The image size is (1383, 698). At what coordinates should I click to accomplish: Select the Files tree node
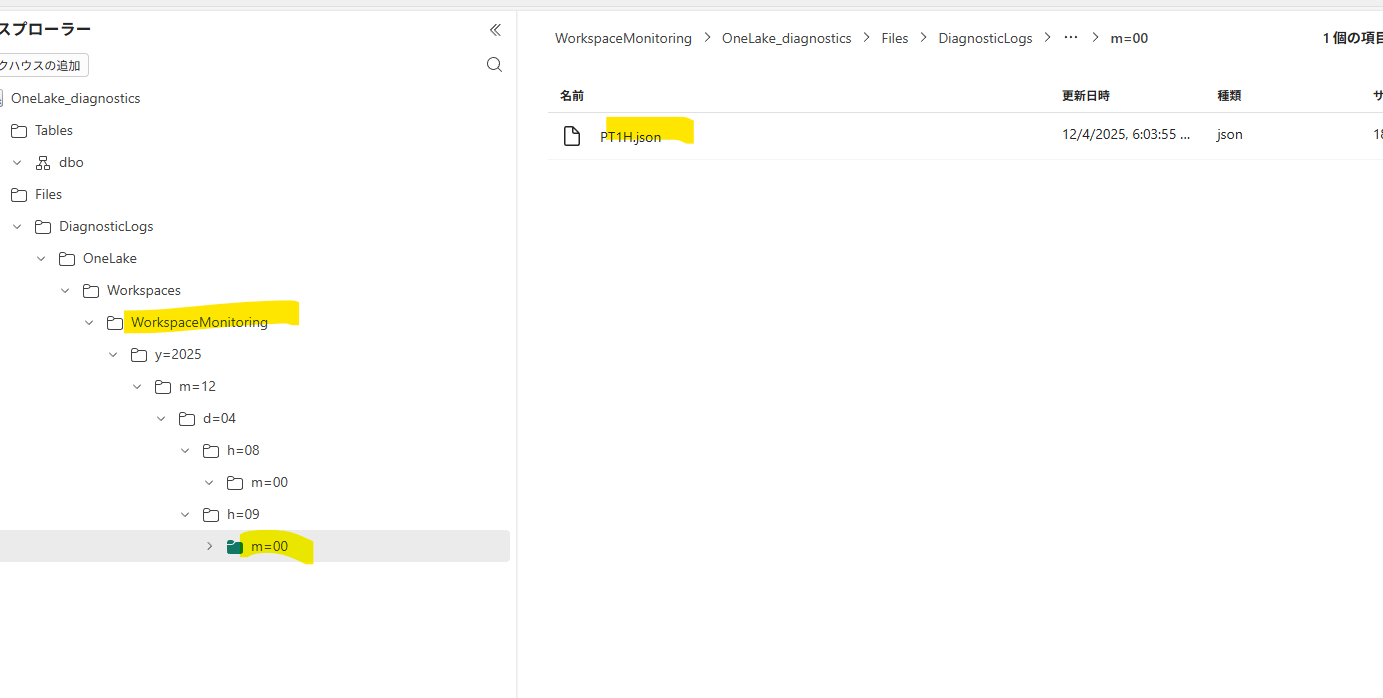[48, 194]
